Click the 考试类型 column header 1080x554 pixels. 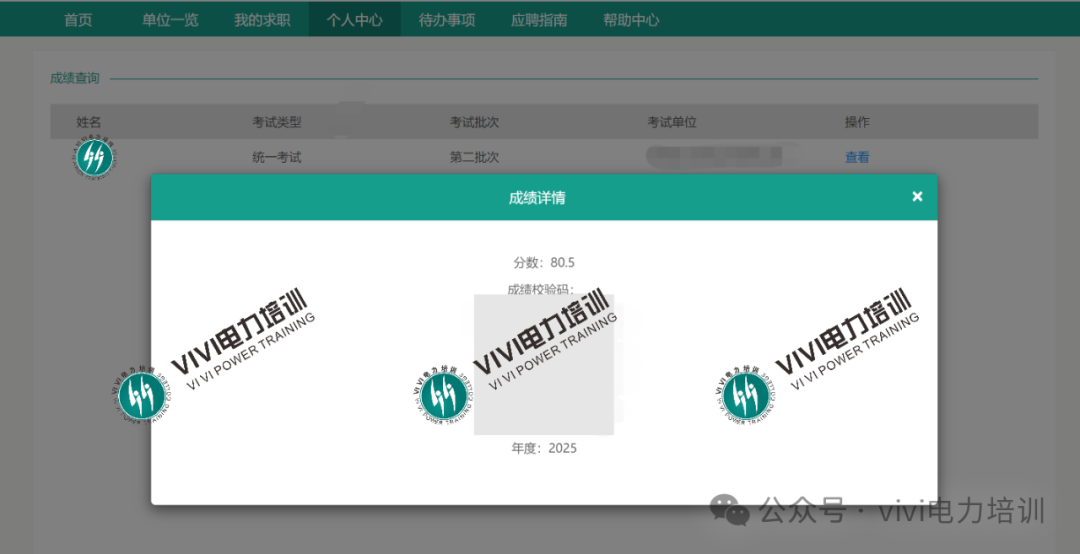click(277, 122)
